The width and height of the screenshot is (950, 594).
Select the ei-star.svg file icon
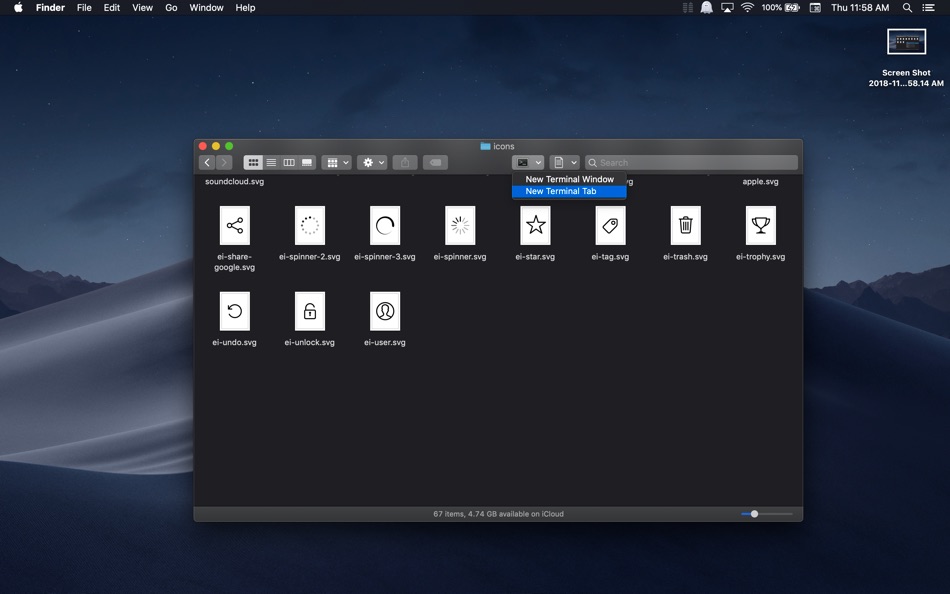536,225
